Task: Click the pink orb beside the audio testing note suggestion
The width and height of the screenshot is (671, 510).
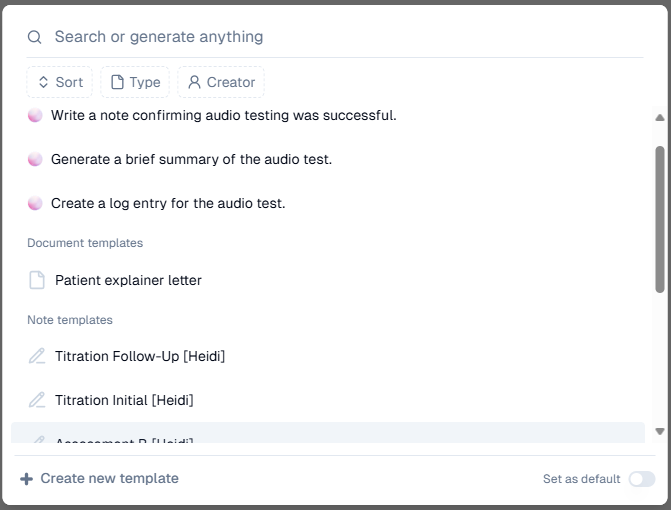Action: [x=35, y=115]
